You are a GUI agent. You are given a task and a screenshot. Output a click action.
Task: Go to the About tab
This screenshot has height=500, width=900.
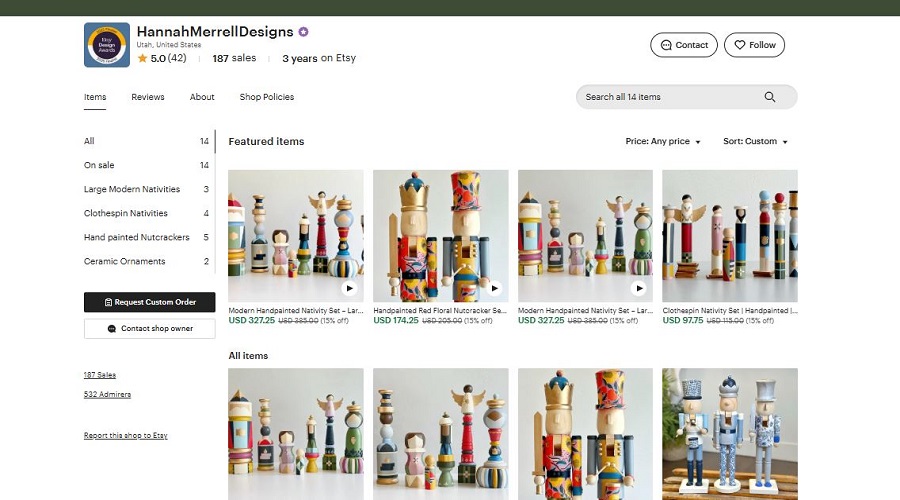point(202,97)
